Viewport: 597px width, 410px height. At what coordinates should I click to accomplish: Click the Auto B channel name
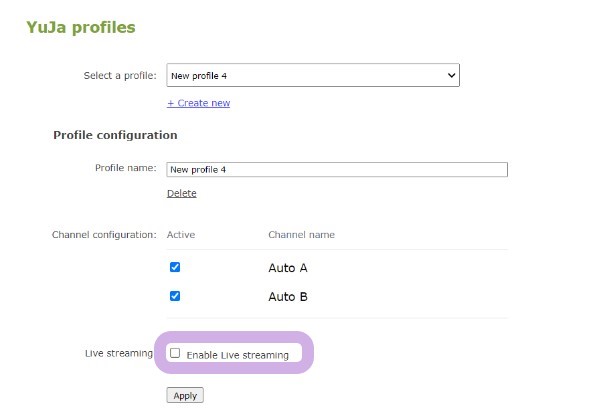[x=288, y=297]
